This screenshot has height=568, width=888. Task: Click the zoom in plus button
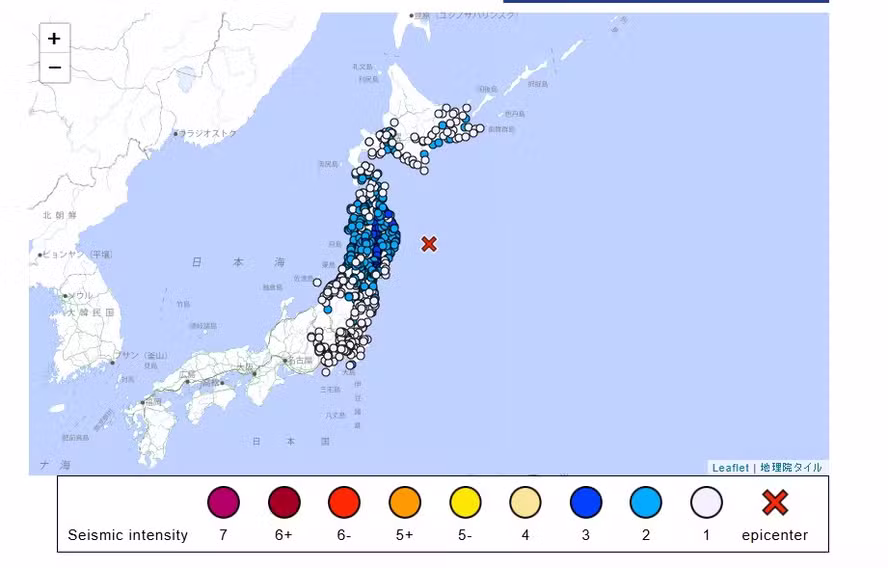click(54, 39)
